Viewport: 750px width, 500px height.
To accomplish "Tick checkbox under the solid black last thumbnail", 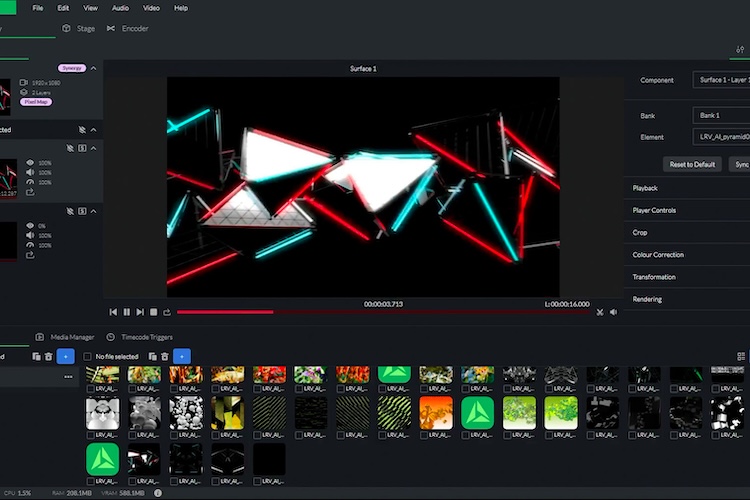I will pos(257,481).
